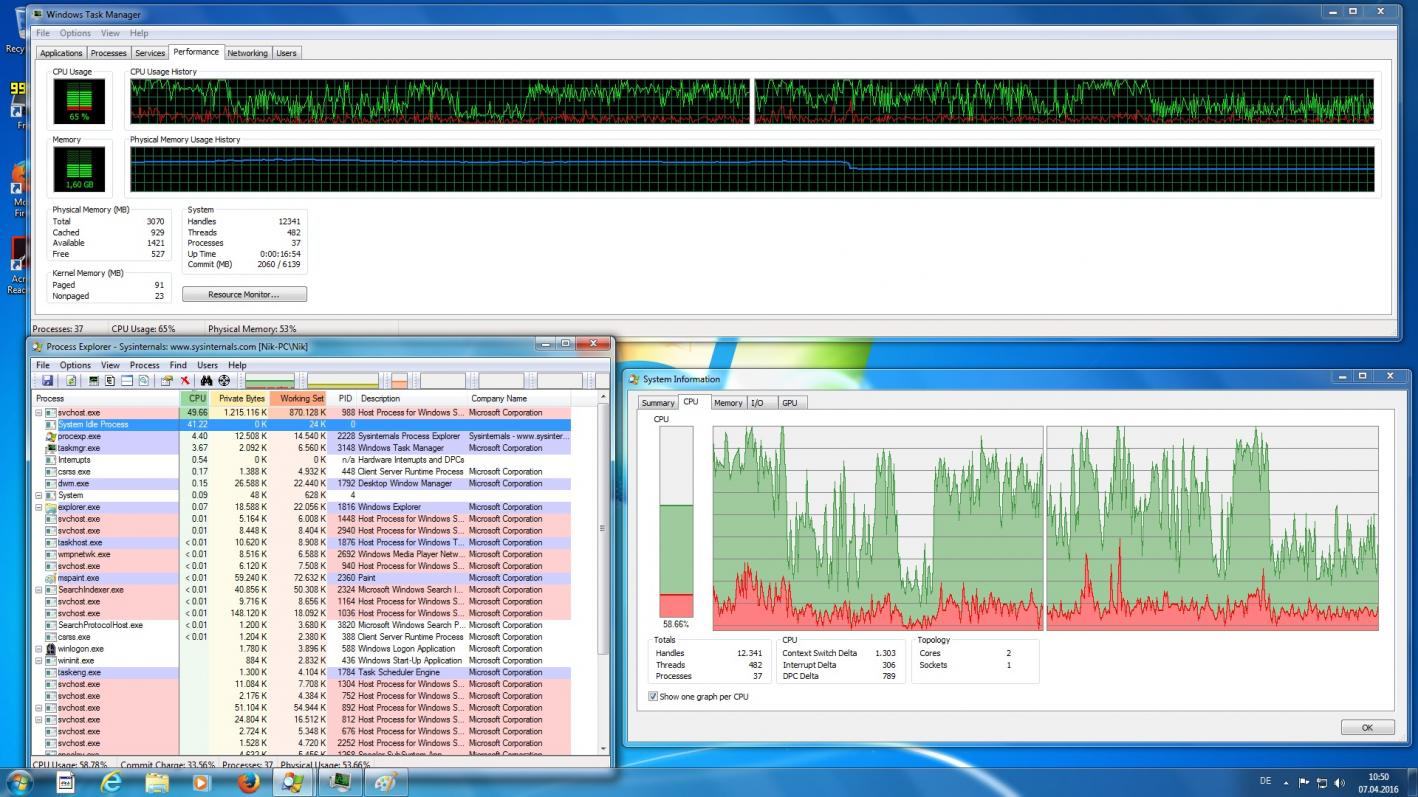The width and height of the screenshot is (1418, 797).
Task: Select the taskeng.exe process row
Action: point(303,673)
